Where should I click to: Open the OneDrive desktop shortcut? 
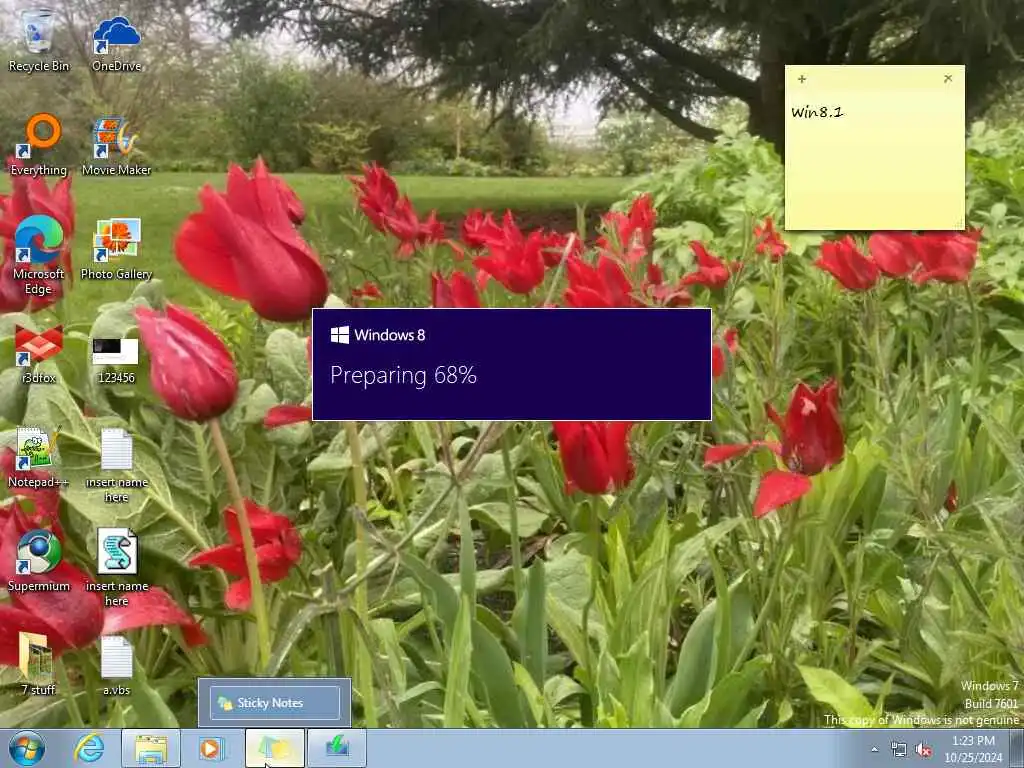click(x=116, y=43)
